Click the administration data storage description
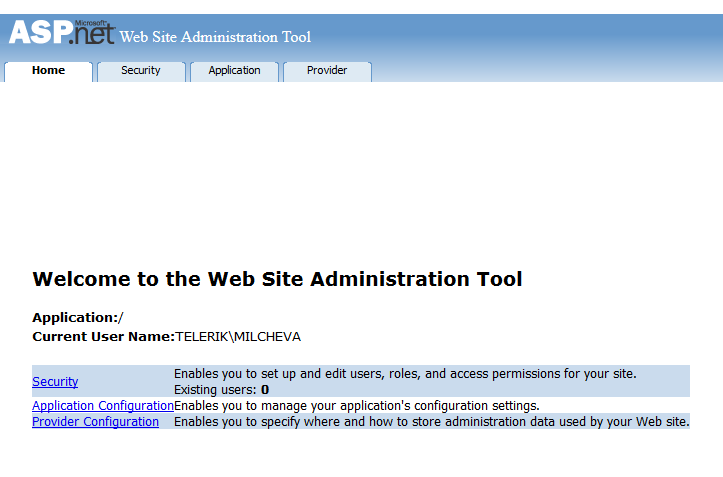 click(431, 422)
